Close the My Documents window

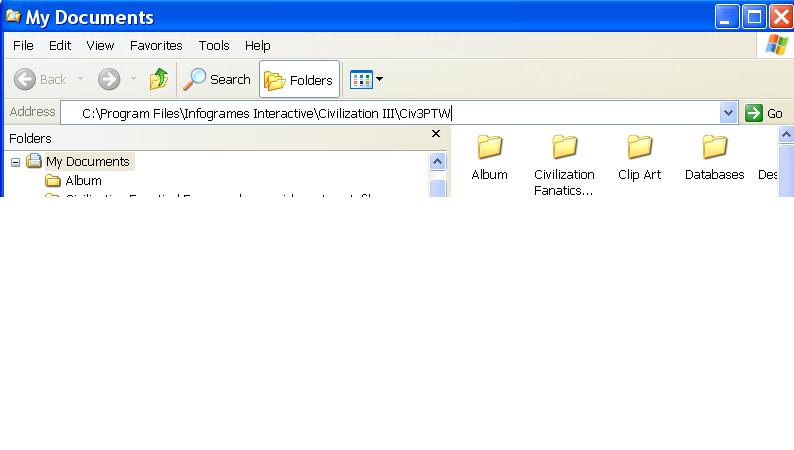pyautogui.click(x=781, y=17)
